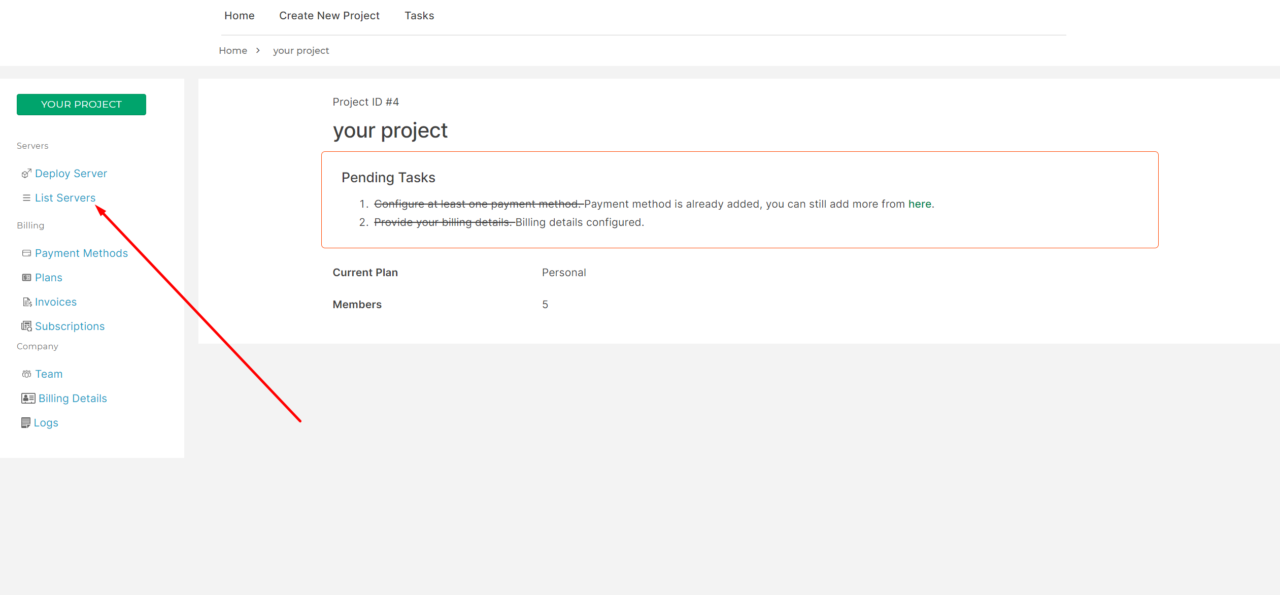Select the Team people icon
The height and width of the screenshot is (595, 1280).
[x=28, y=373]
